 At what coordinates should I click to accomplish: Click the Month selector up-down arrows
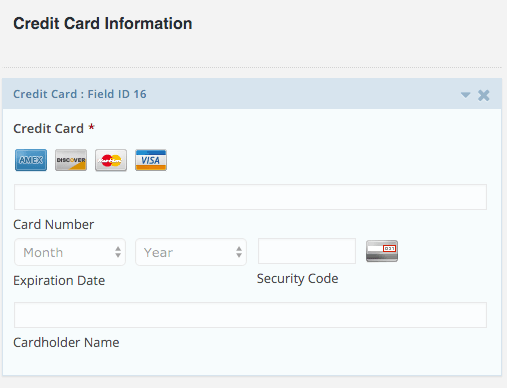coord(118,252)
